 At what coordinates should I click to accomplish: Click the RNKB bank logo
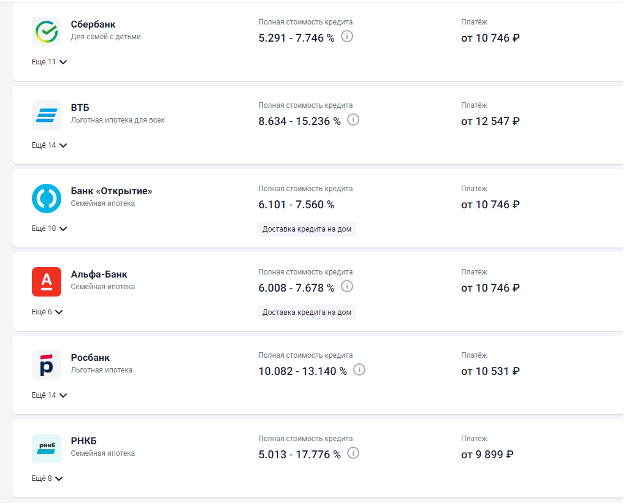point(47,448)
